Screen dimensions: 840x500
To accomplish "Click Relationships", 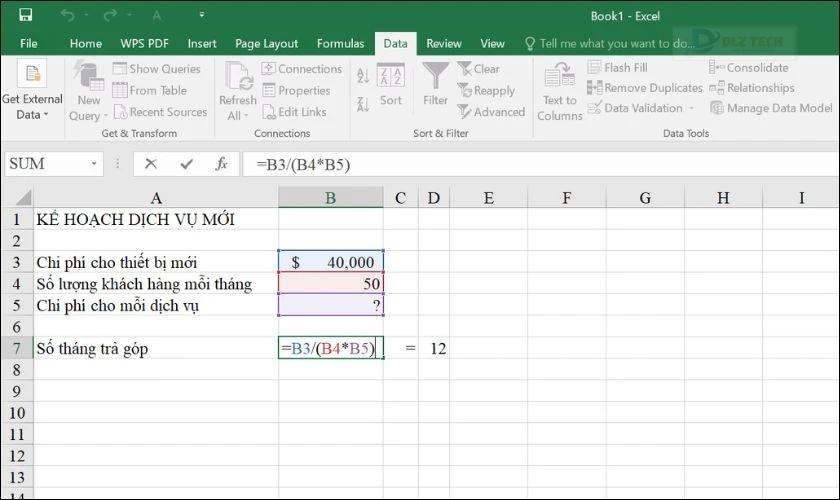I will pos(752,87).
